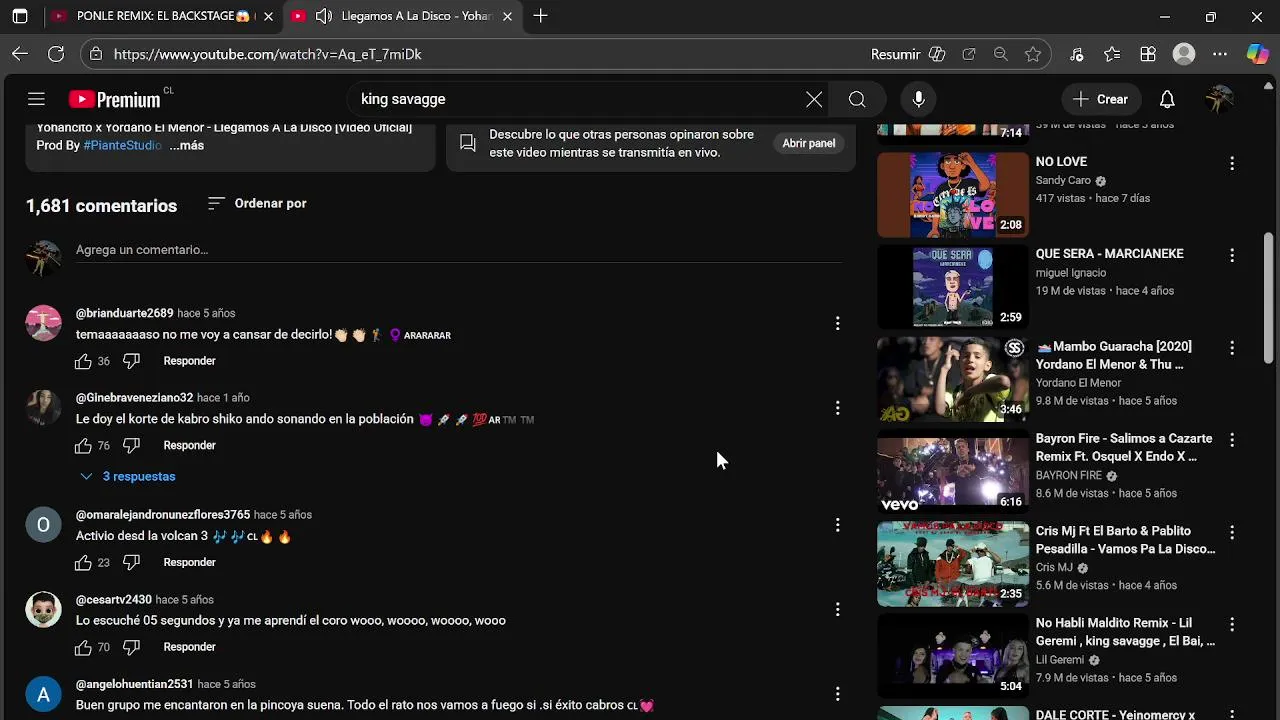Open Sandy Caro channel name
Viewport: 1280px width, 720px height.
tap(1062, 181)
